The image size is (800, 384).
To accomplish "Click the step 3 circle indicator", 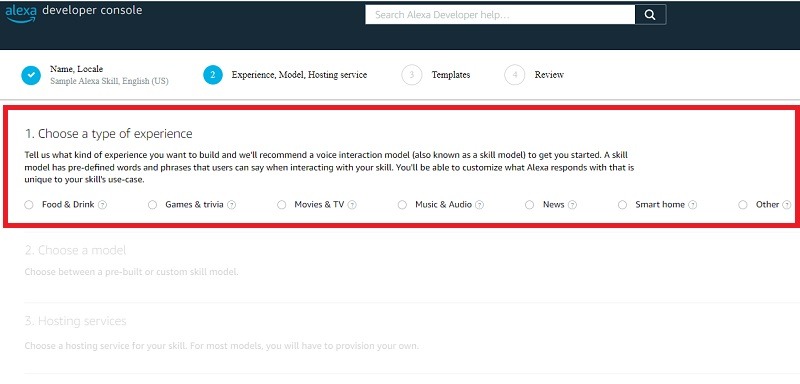I will point(412,75).
